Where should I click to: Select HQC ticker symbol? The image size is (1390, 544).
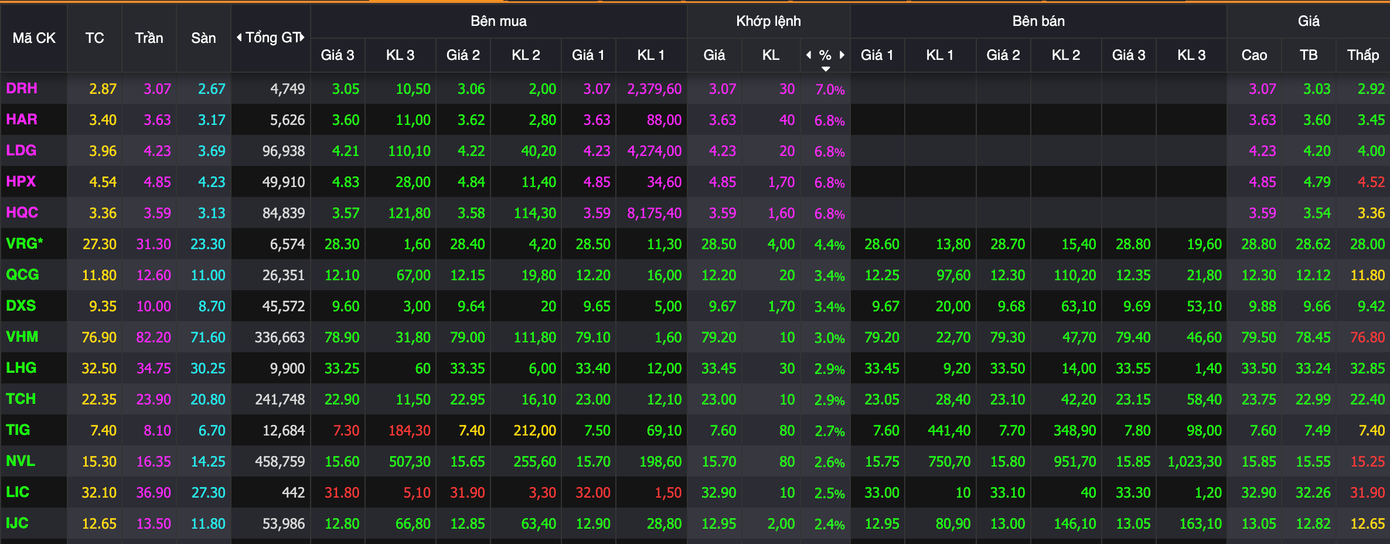click(x=21, y=213)
